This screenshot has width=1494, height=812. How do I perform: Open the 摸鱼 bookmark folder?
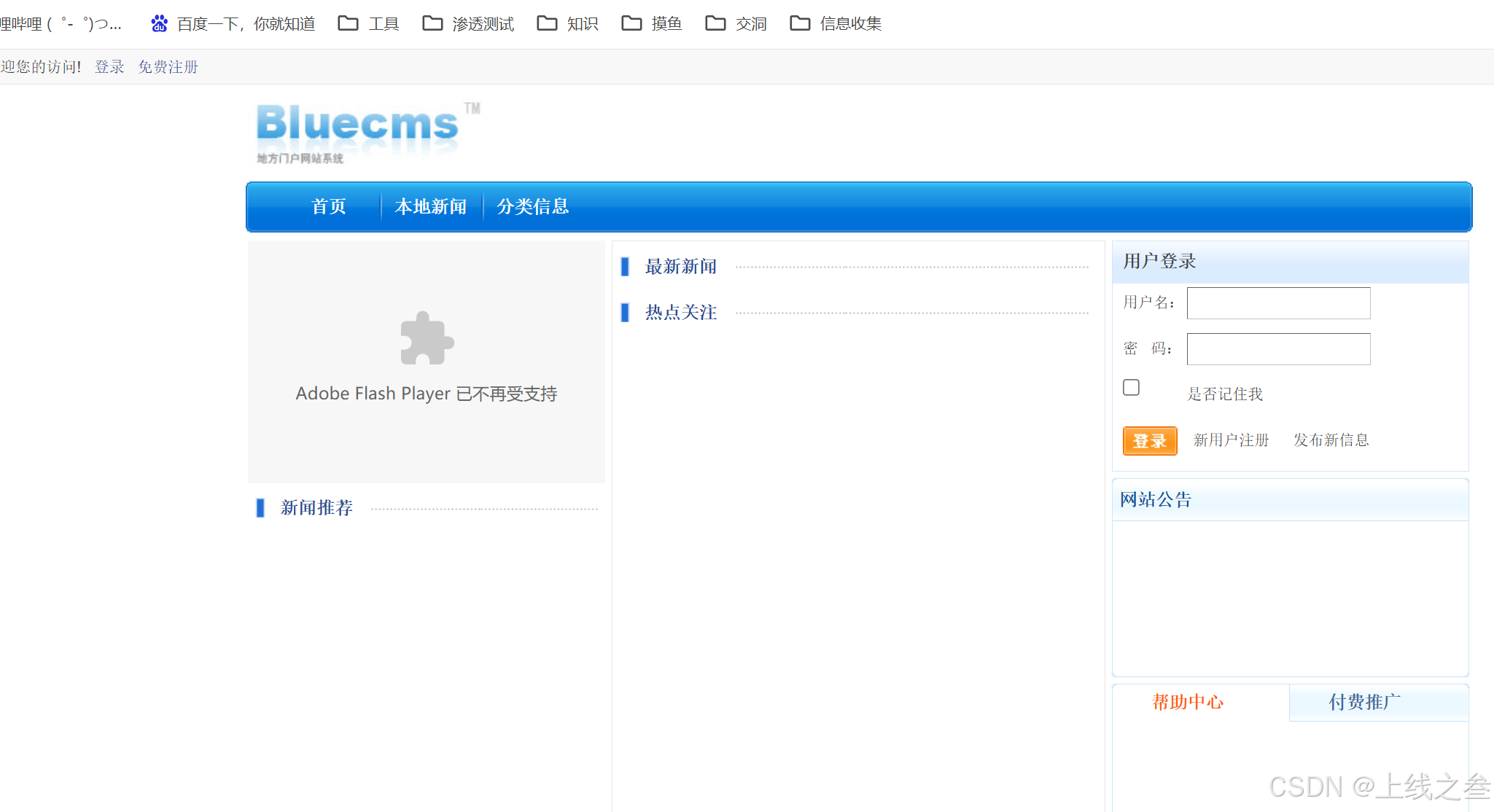coord(652,24)
